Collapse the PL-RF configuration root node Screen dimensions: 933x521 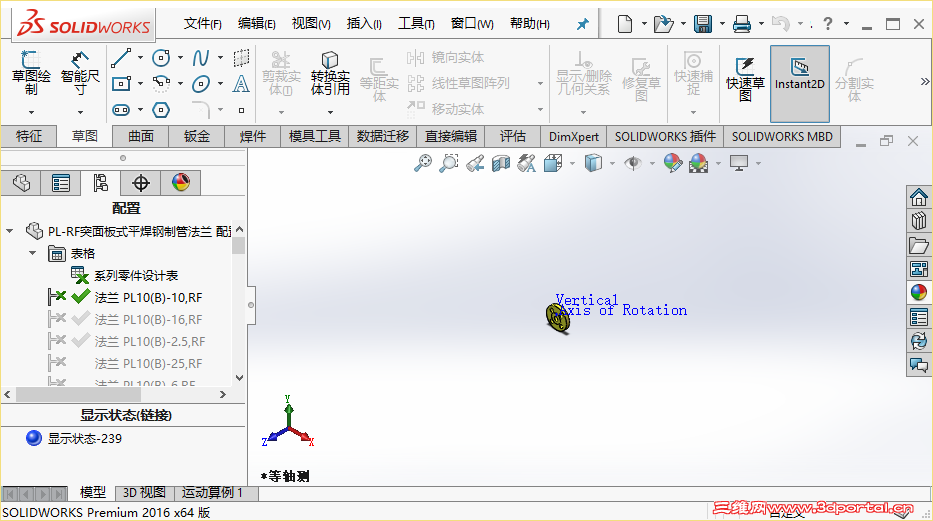click(x=10, y=231)
